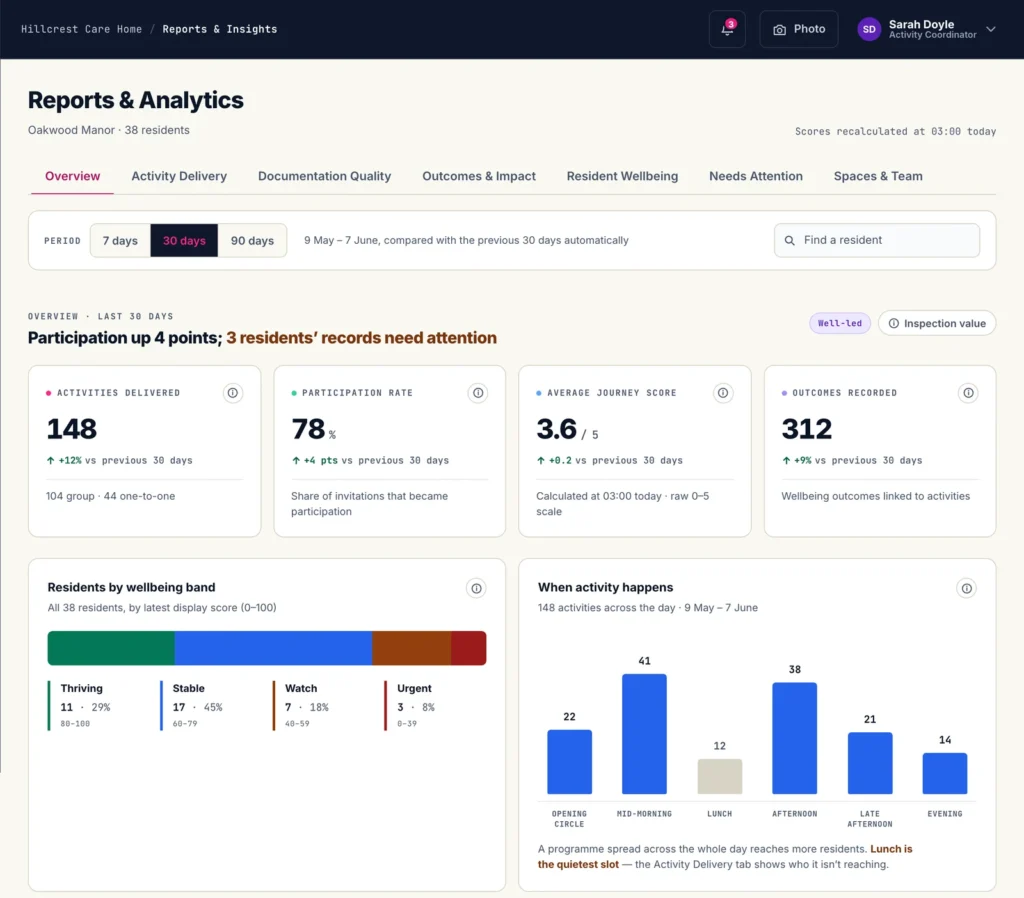
Task: Click the Opening Circle bar showing 22
Action: point(569,762)
